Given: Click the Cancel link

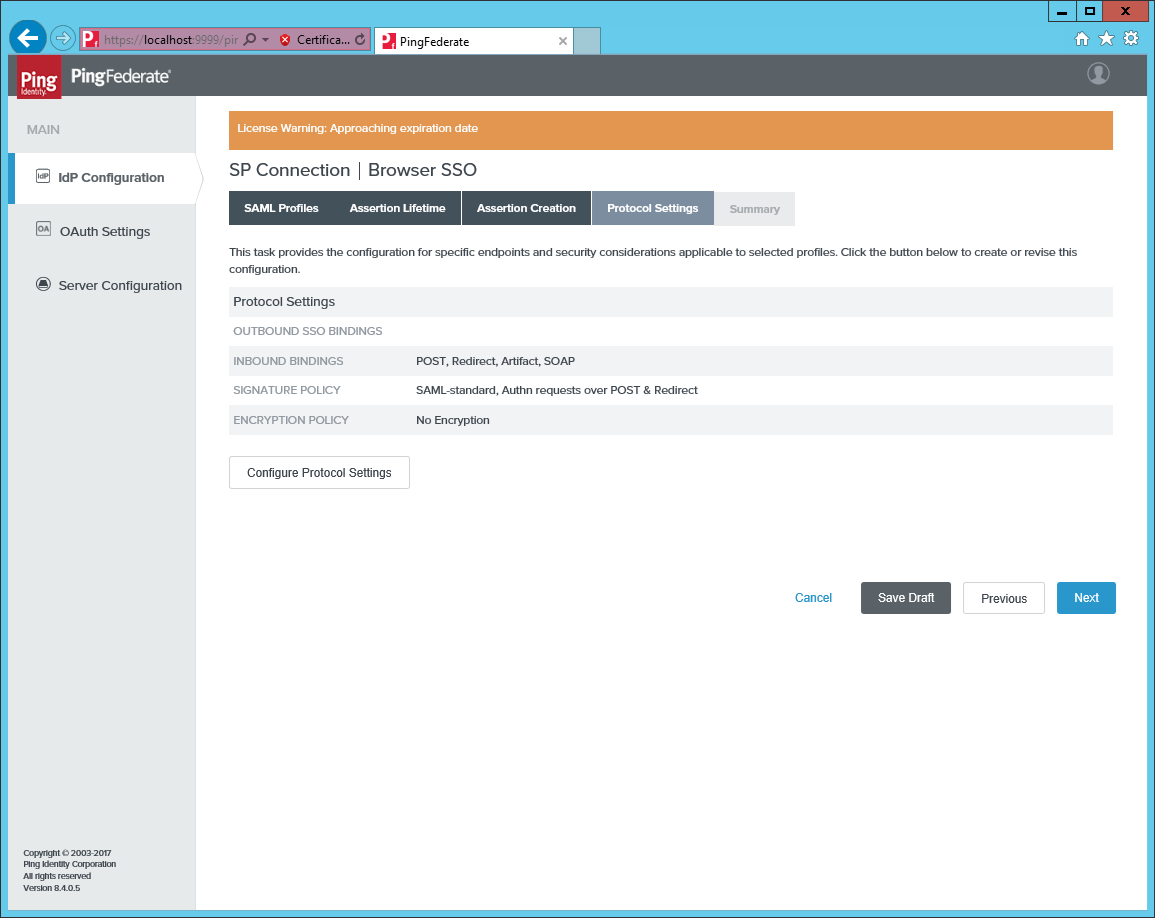Looking at the screenshot, I should point(813,598).
